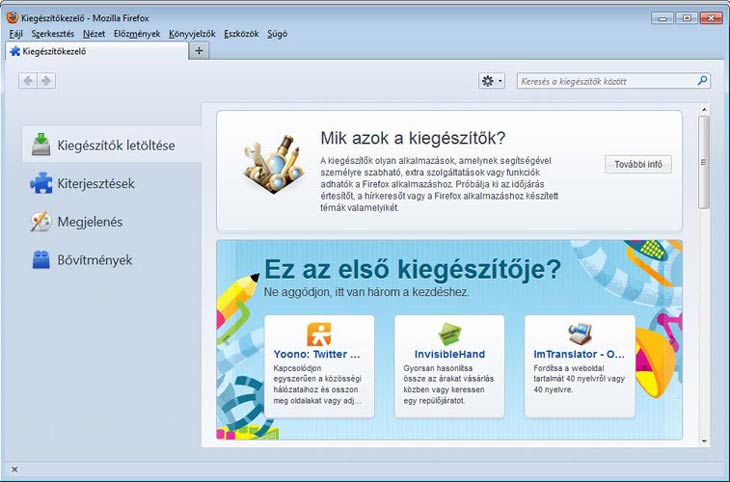
Task: Open the Könyvjelzők menu
Action: point(192,34)
